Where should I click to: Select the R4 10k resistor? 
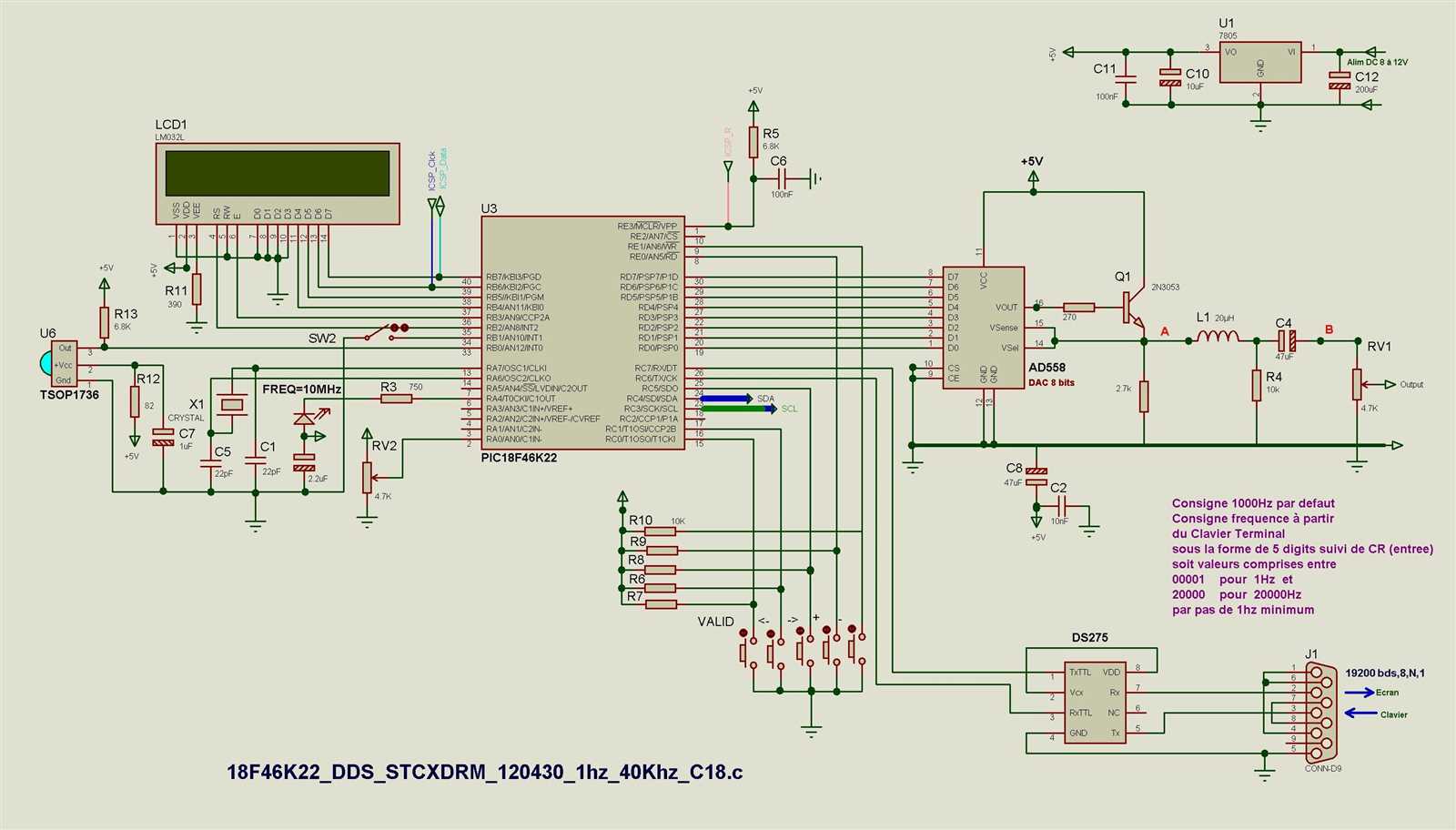1257,386
